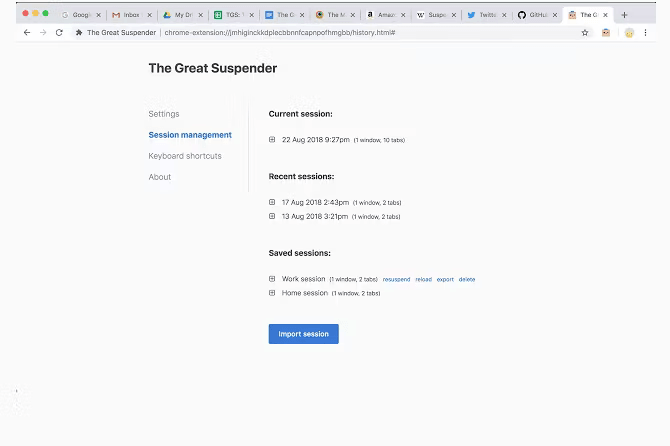Click the reload link for Work session
This screenshot has height=446, width=670.
coord(423,279)
